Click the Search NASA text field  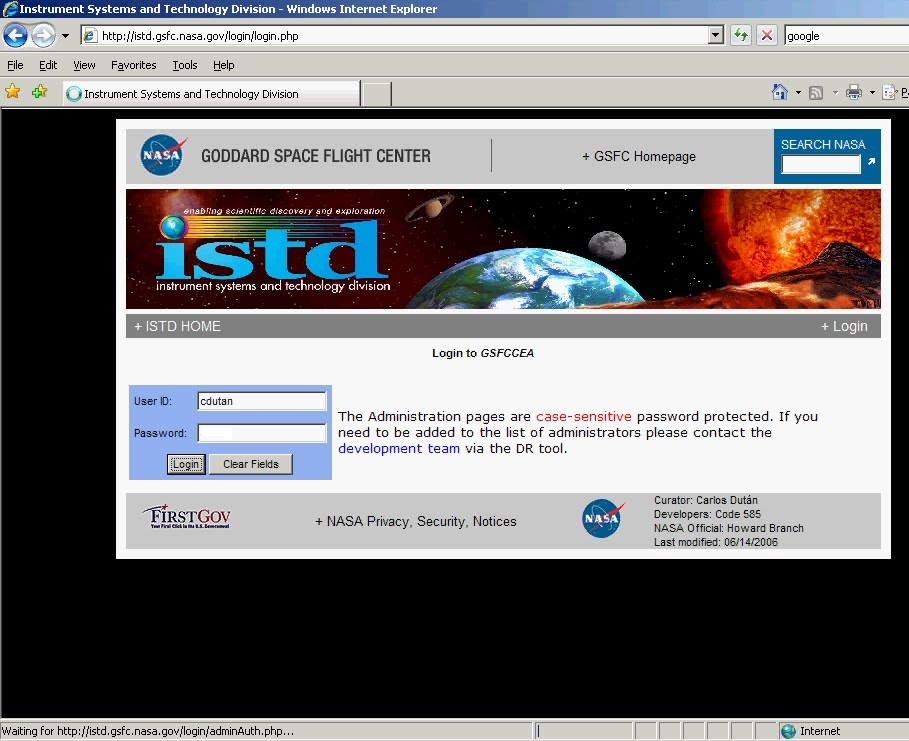(821, 165)
